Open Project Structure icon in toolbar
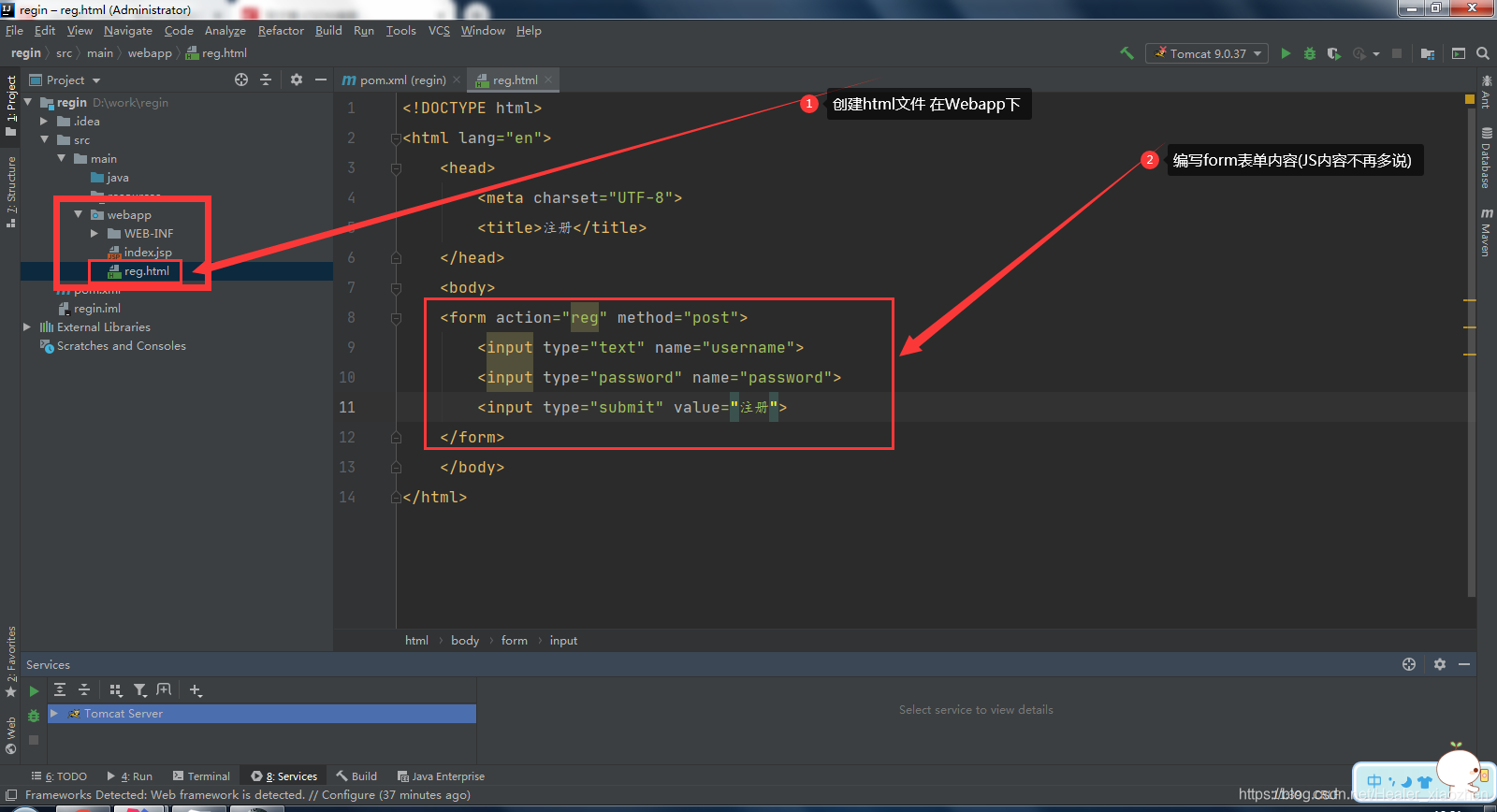This screenshot has height=812, width=1497. coord(1428,53)
